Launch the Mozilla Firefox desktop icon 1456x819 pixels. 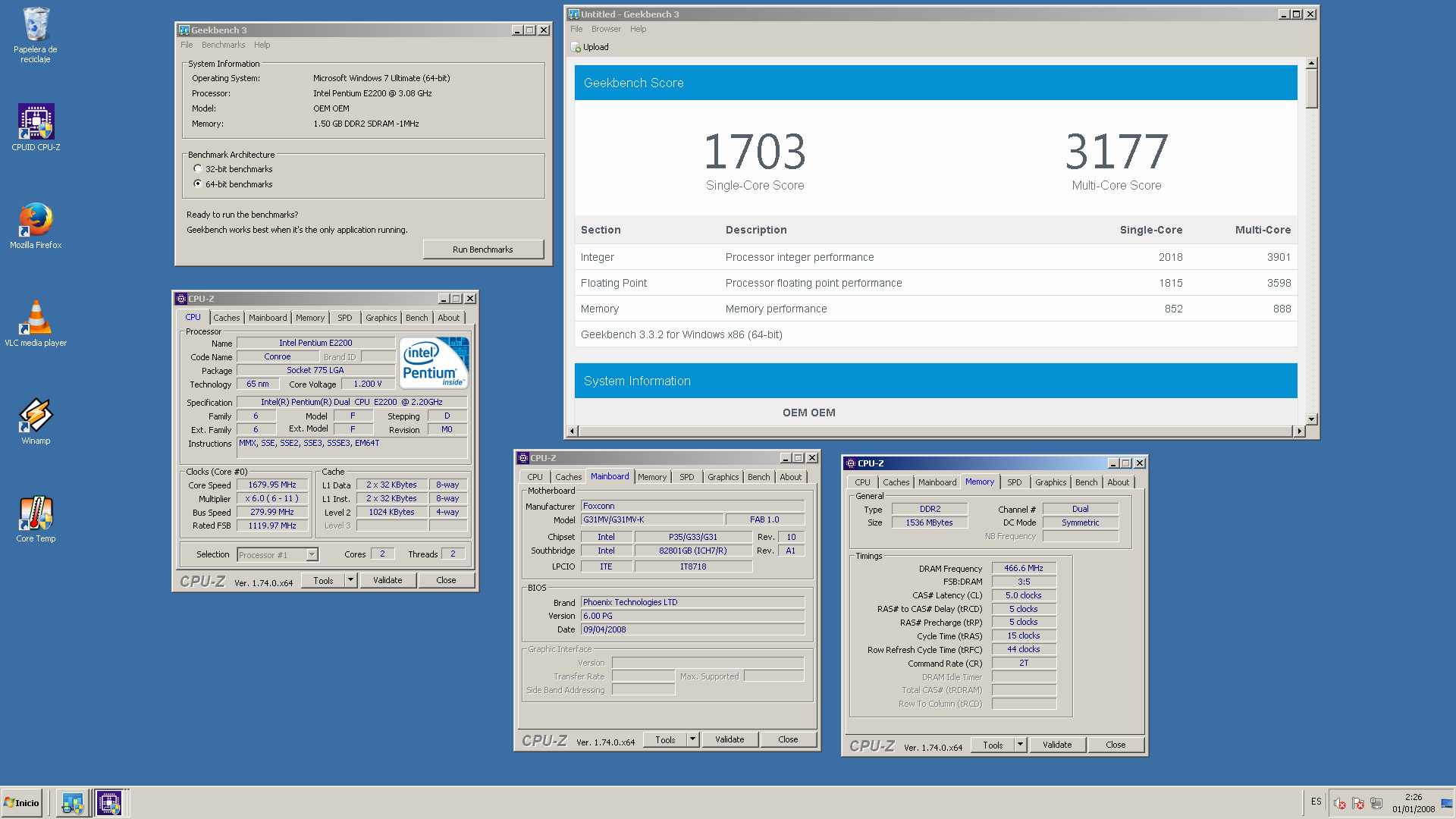[36, 225]
